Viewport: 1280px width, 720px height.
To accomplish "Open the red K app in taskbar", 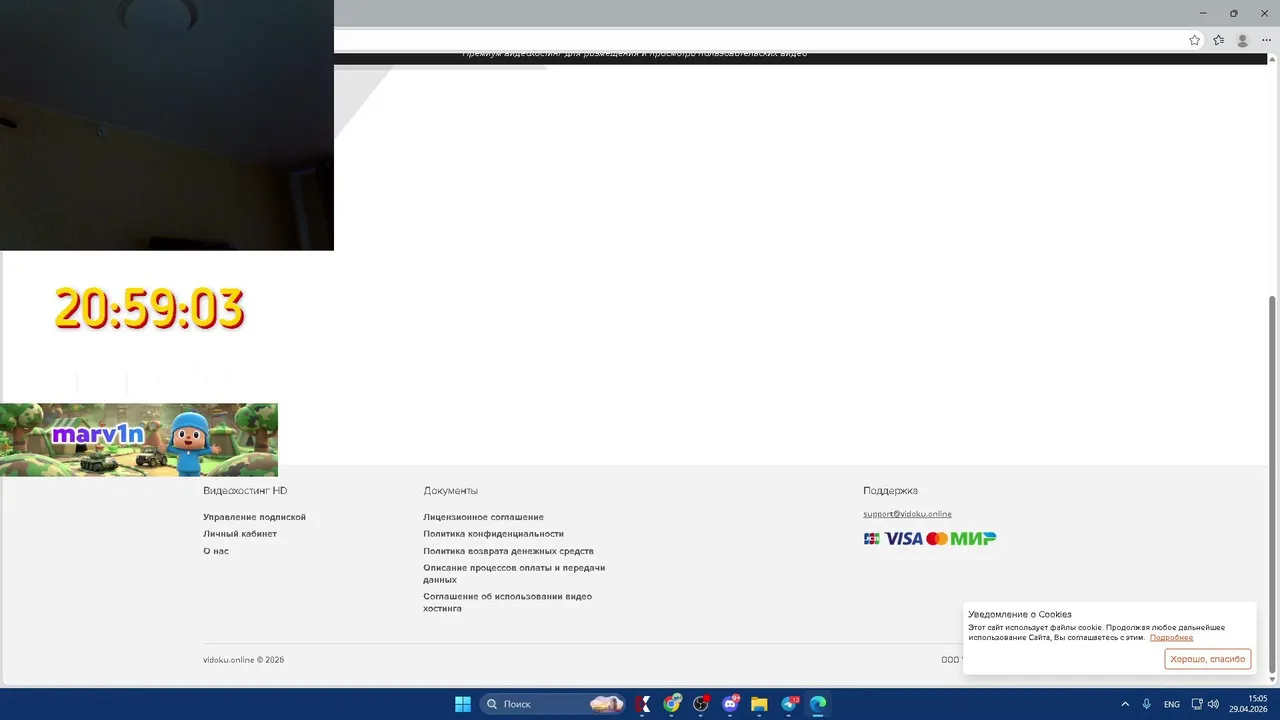I will coord(644,704).
